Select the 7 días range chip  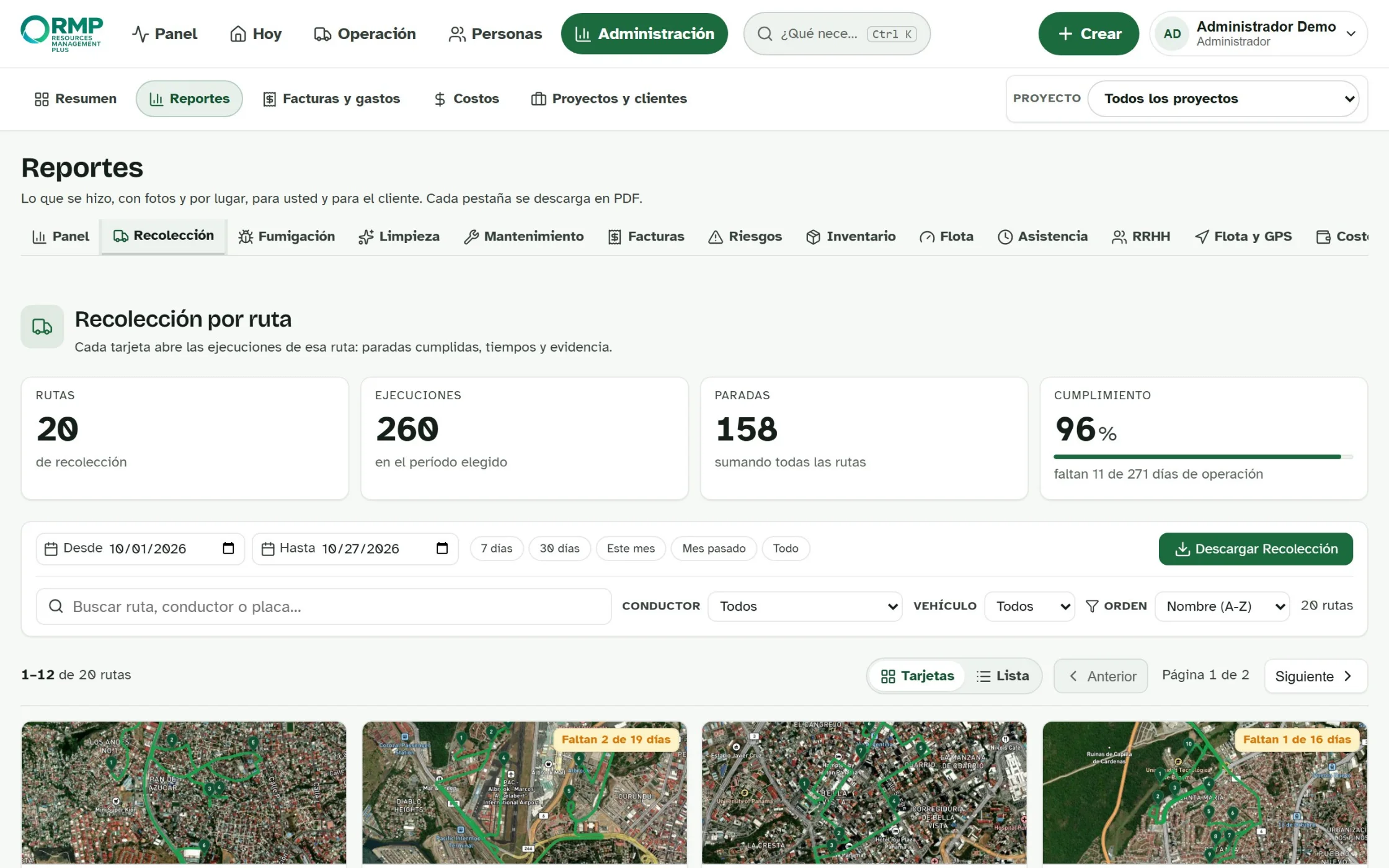(x=497, y=549)
